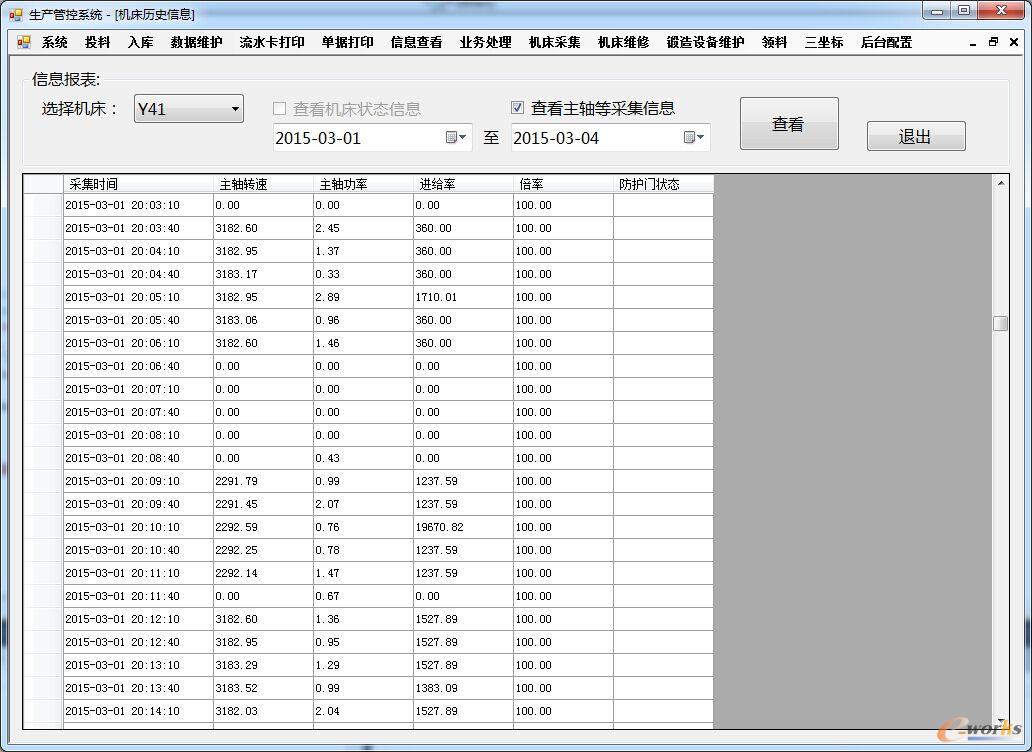Open the 领料 menu

(775, 43)
